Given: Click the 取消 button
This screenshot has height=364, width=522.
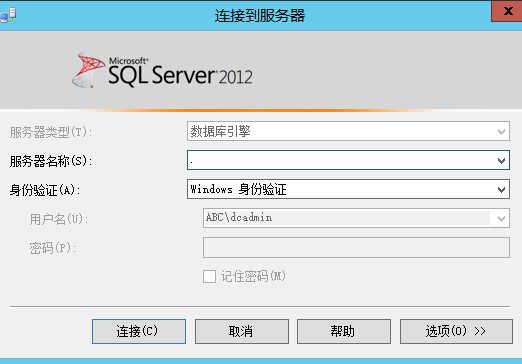Looking at the screenshot, I should point(242,331).
